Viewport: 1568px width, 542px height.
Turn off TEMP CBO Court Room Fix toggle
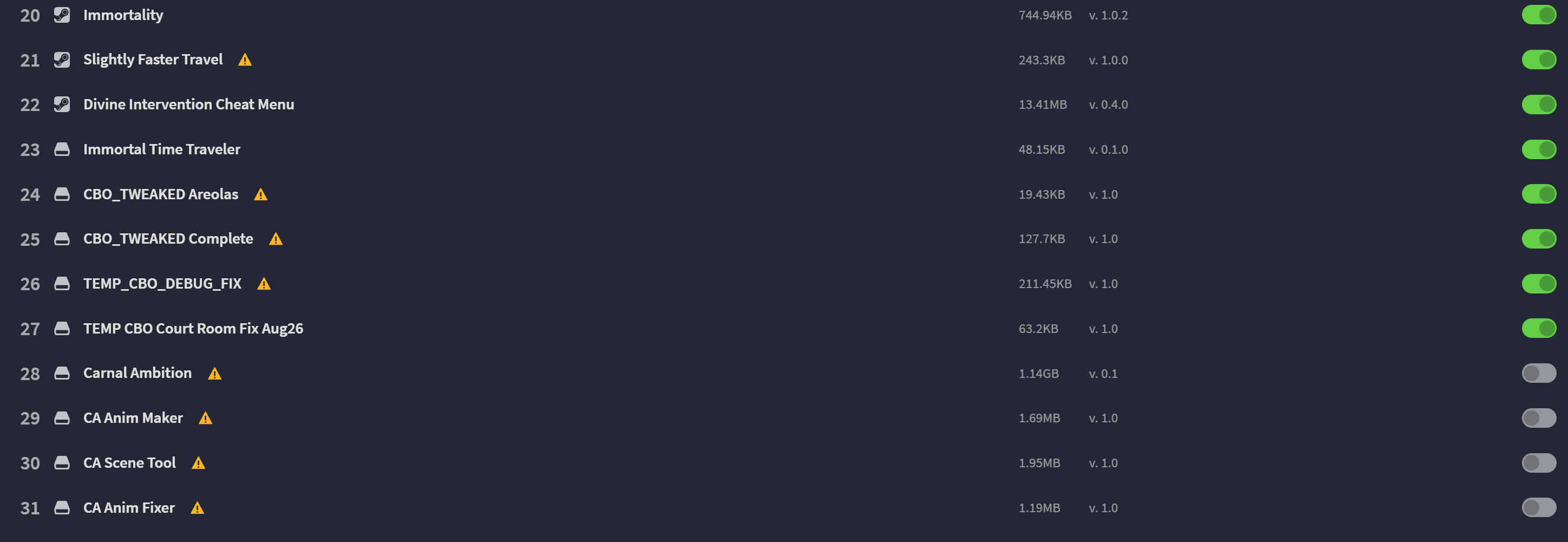[x=1539, y=328]
